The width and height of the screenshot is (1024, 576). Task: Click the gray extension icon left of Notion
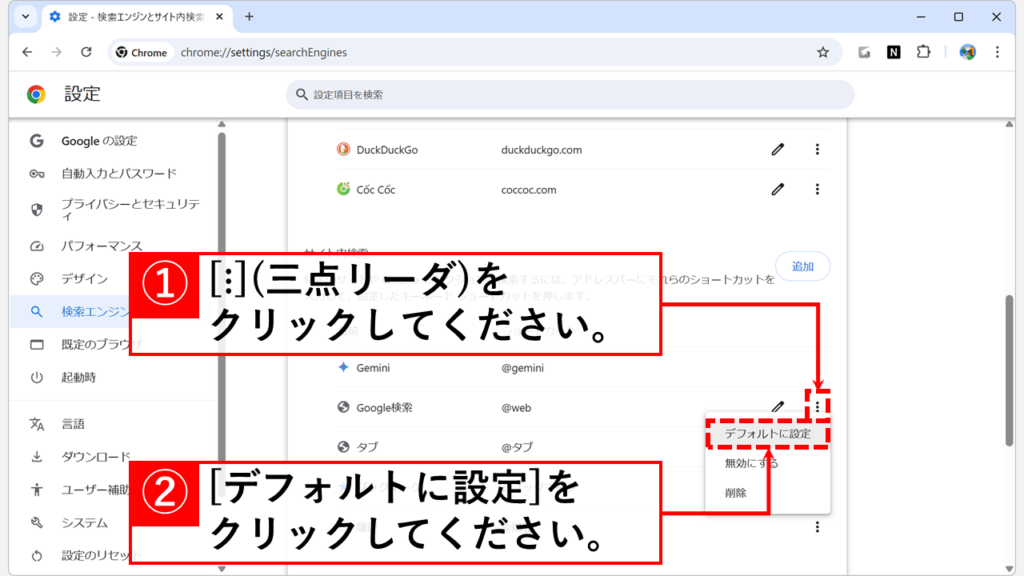864,52
